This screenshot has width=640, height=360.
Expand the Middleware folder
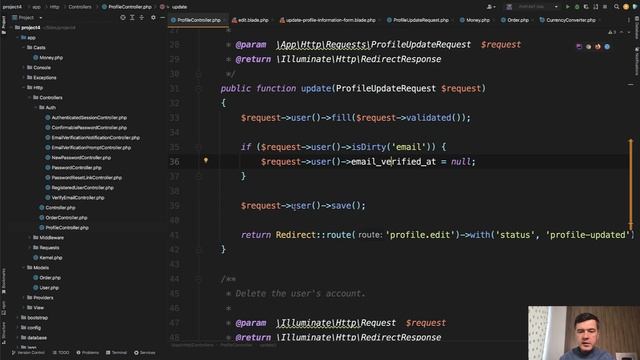click(29, 238)
